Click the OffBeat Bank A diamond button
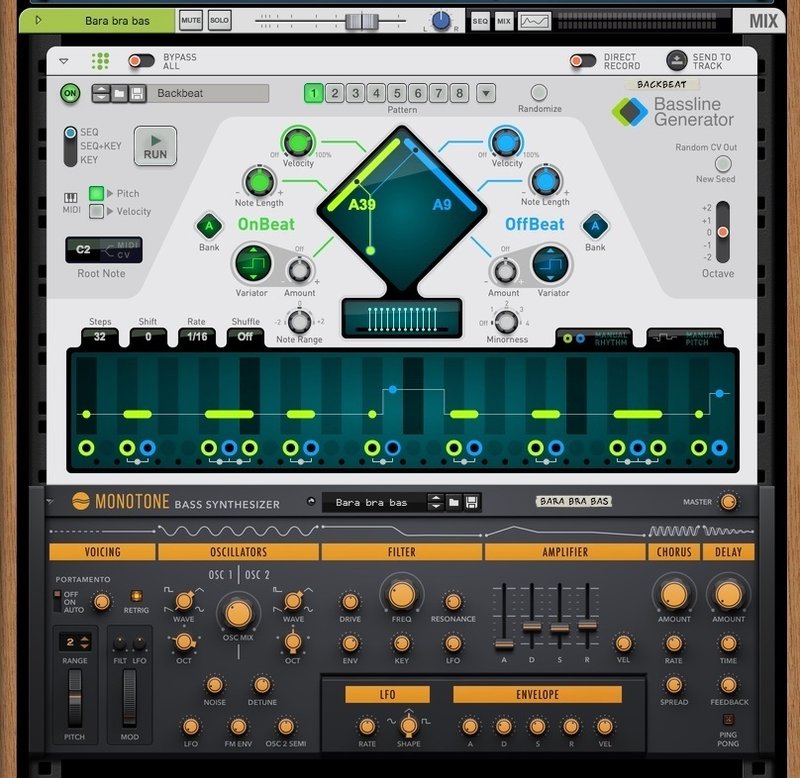 595,226
